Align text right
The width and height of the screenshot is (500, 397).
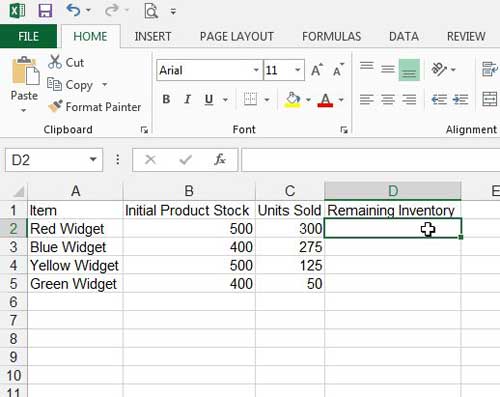tap(409, 99)
